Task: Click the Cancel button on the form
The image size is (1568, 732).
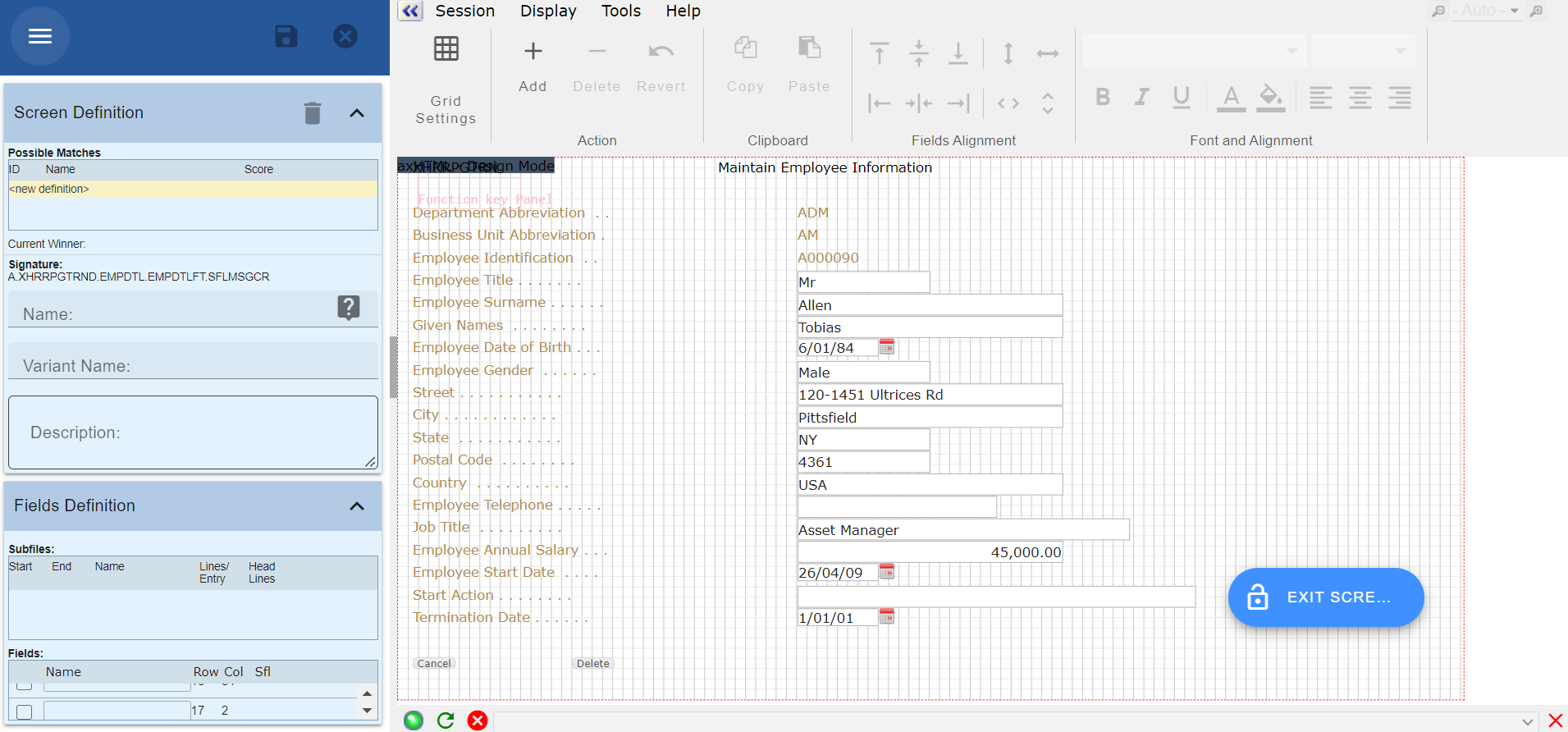Action: pyautogui.click(x=434, y=664)
